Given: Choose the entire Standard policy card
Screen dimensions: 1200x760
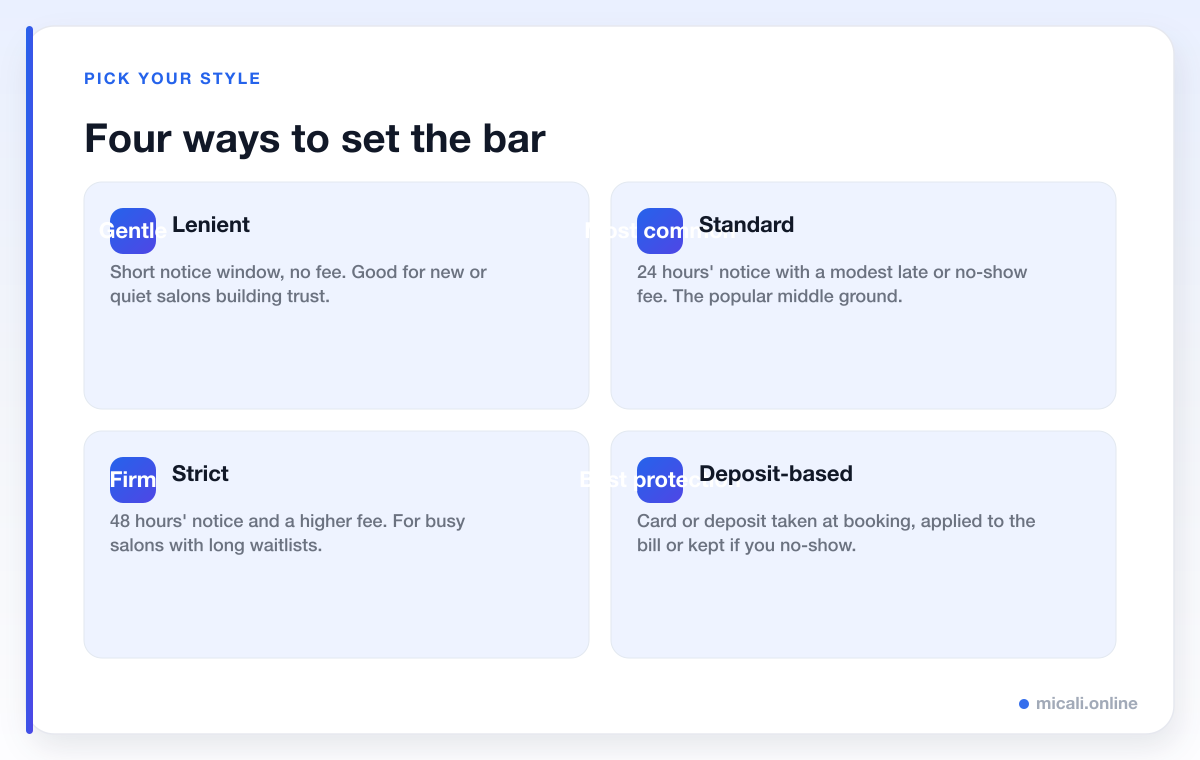Looking at the screenshot, I should point(863,295).
